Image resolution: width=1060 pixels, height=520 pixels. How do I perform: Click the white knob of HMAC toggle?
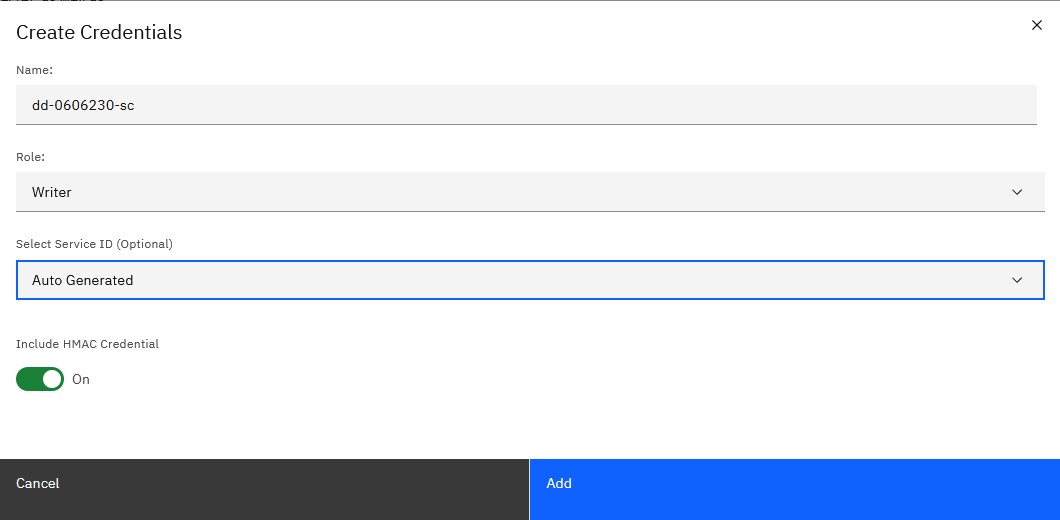52,379
